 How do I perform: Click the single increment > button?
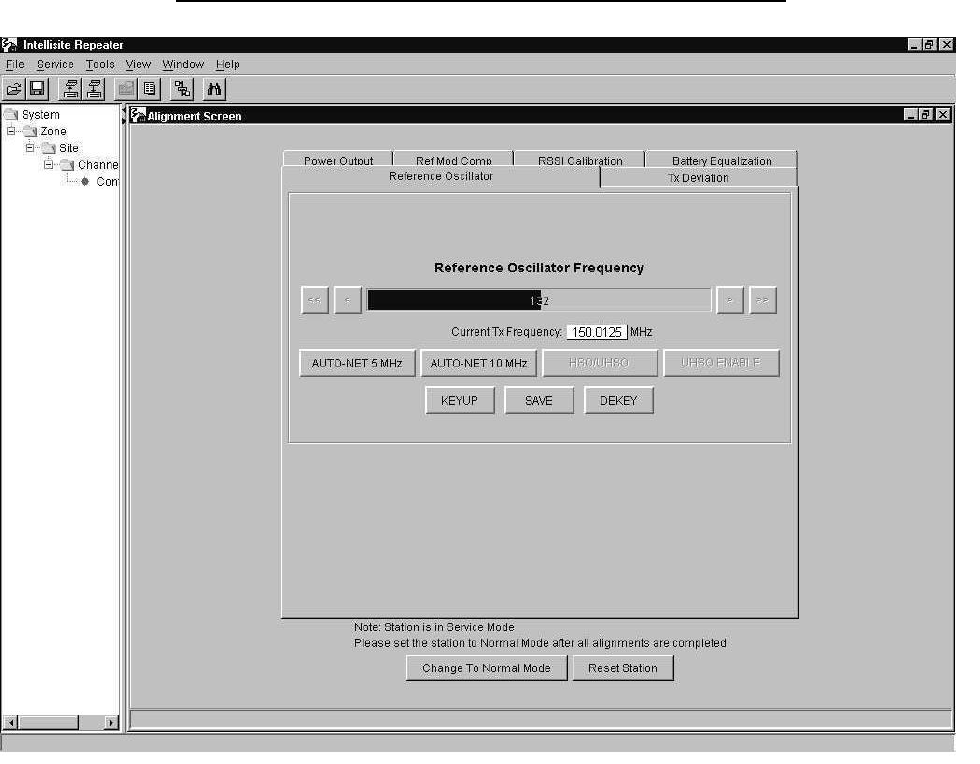pyautogui.click(x=729, y=300)
